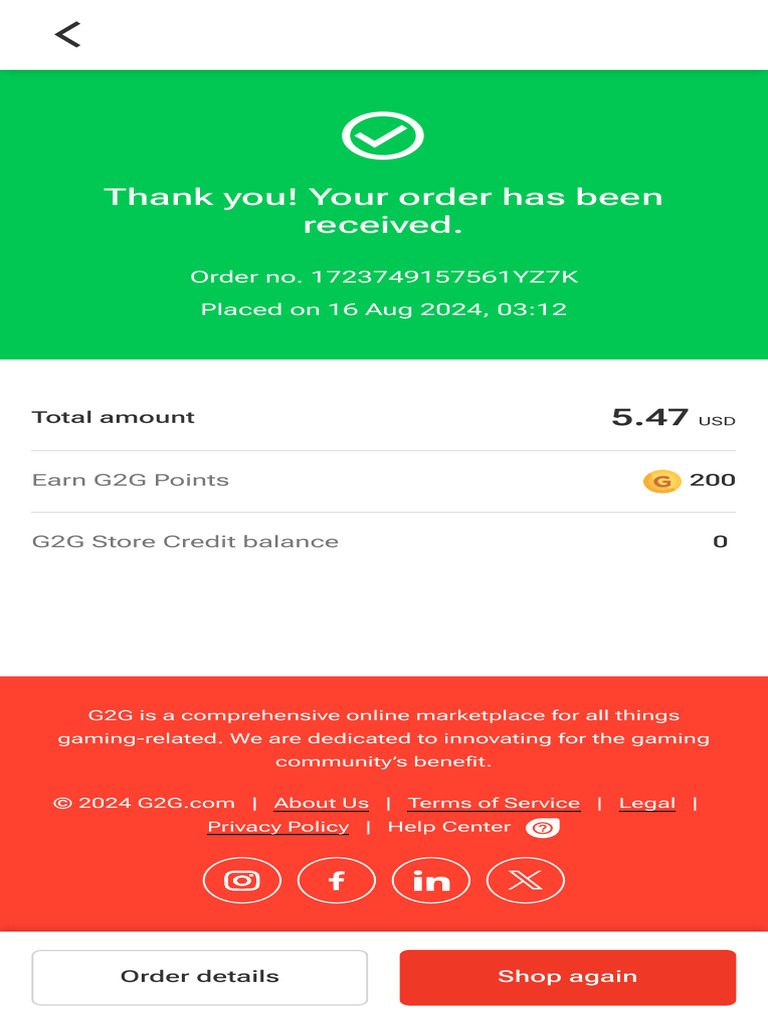Open G2G's X (Twitter) page
Image resolution: width=768 pixels, height=1024 pixels.
[525, 880]
